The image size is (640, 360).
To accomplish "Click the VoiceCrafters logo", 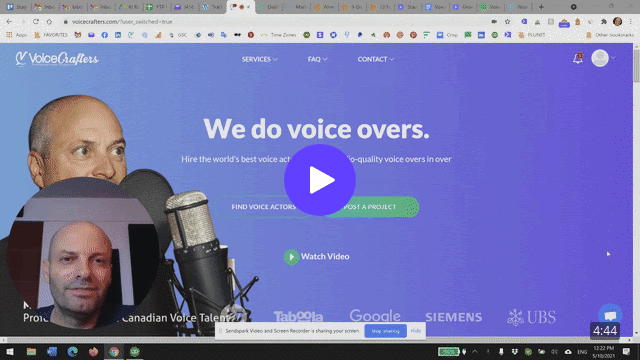I will (x=57, y=59).
